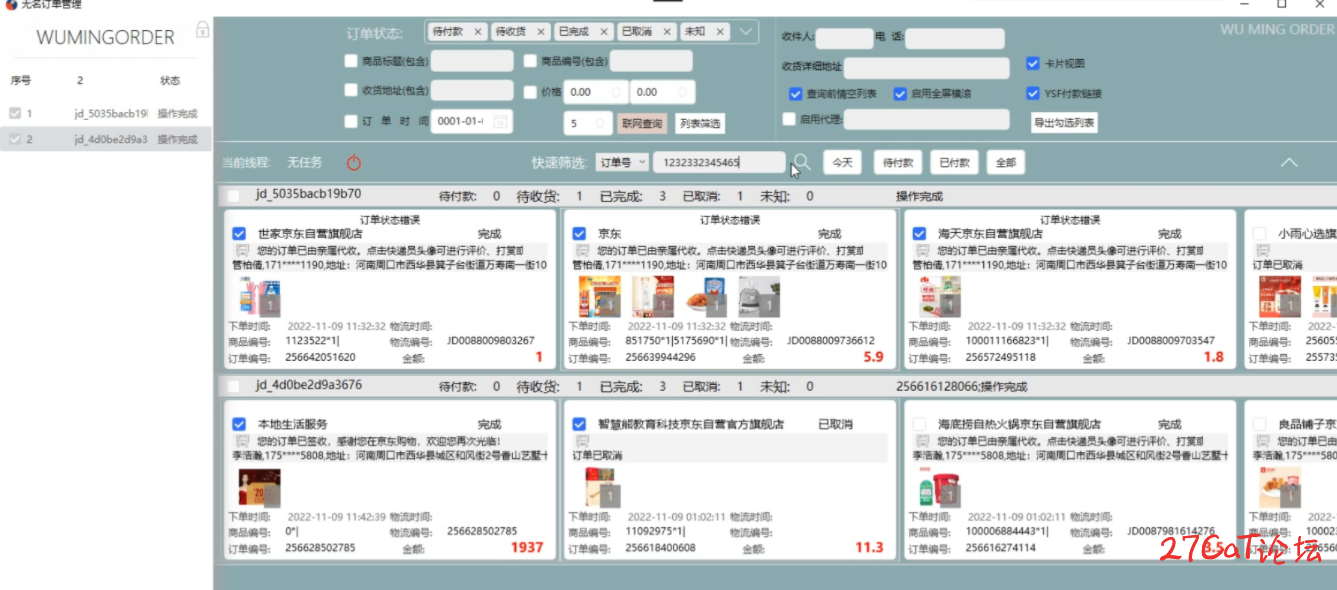This screenshot has height=590, width=1337.
Task: Enable the 订单时间 filter checkbox
Action: [351, 122]
